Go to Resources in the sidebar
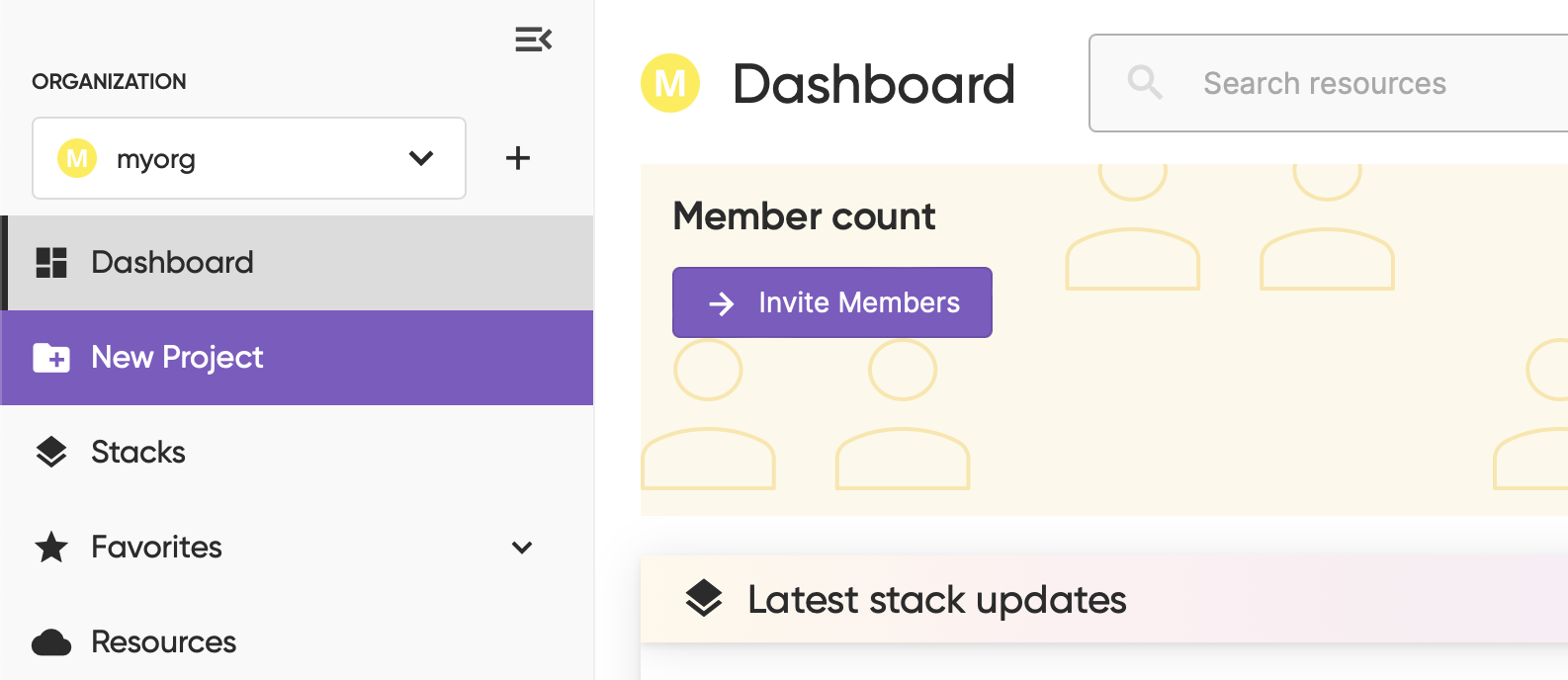Screen dimensions: 1568x680 coord(164,642)
